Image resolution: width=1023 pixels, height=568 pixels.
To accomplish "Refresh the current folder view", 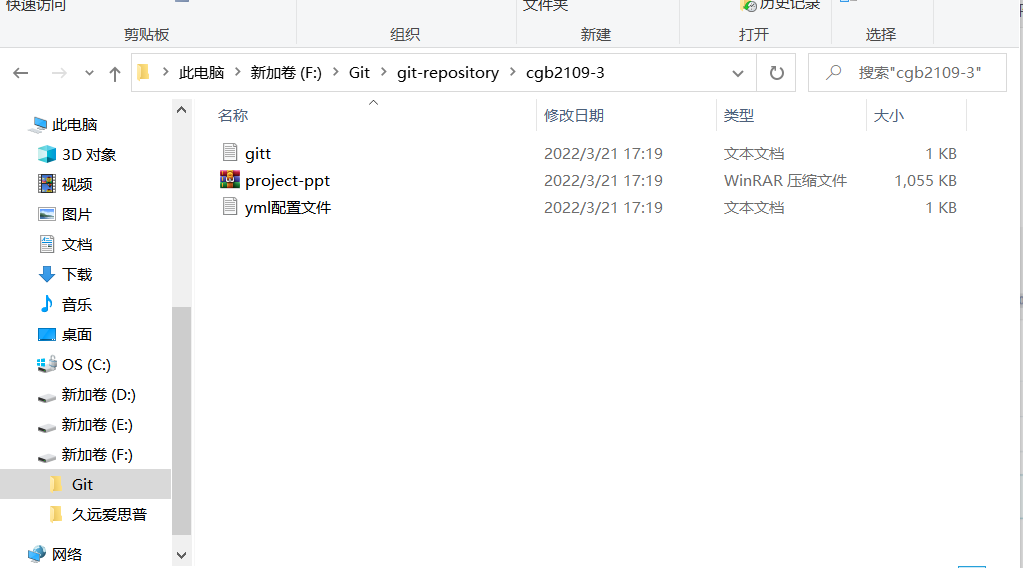I will click(x=776, y=73).
